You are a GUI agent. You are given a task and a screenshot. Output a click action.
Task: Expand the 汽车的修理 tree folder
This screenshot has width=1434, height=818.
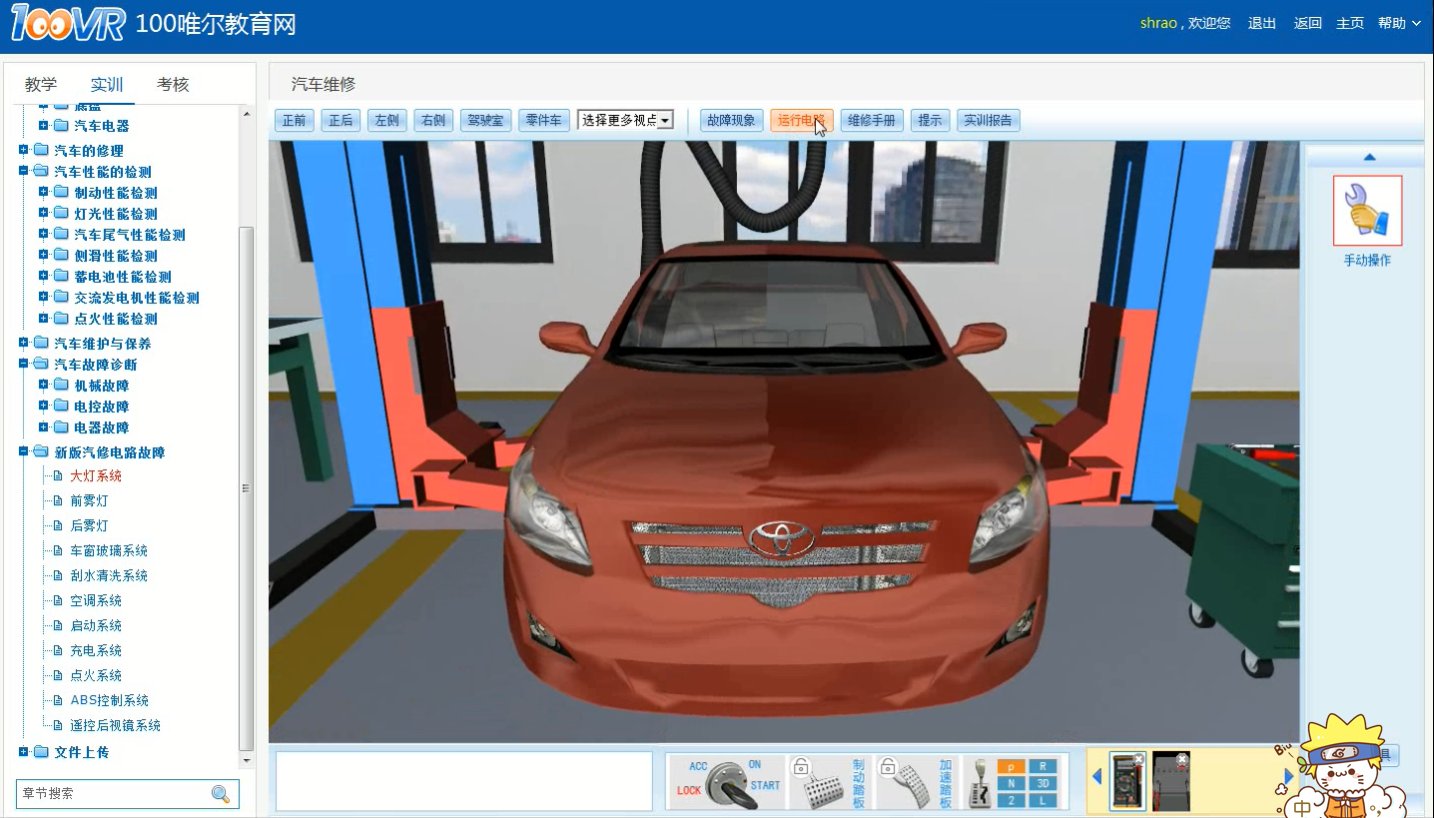(24, 150)
